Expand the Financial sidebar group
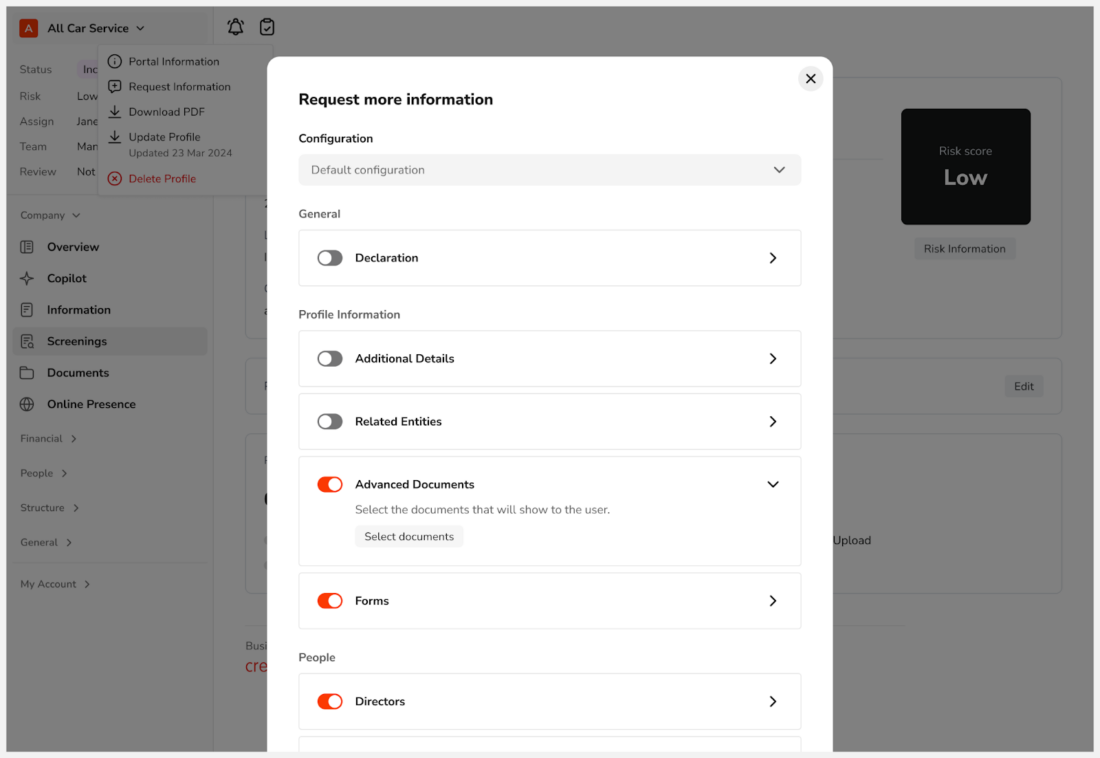Image resolution: width=1100 pixels, height=758 pixels. pos(49,439)
